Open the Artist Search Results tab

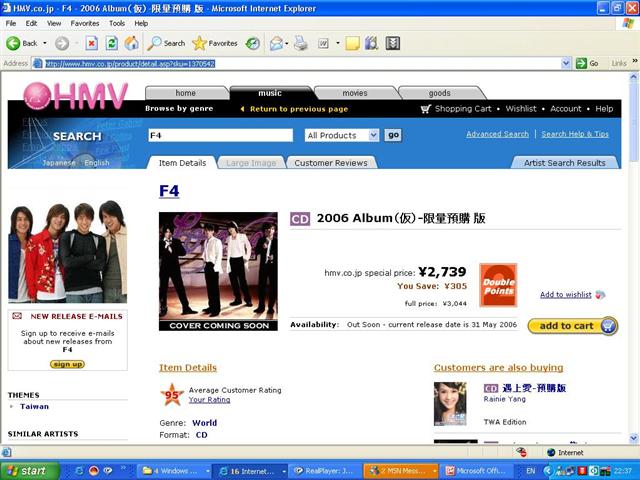point(565,163)
